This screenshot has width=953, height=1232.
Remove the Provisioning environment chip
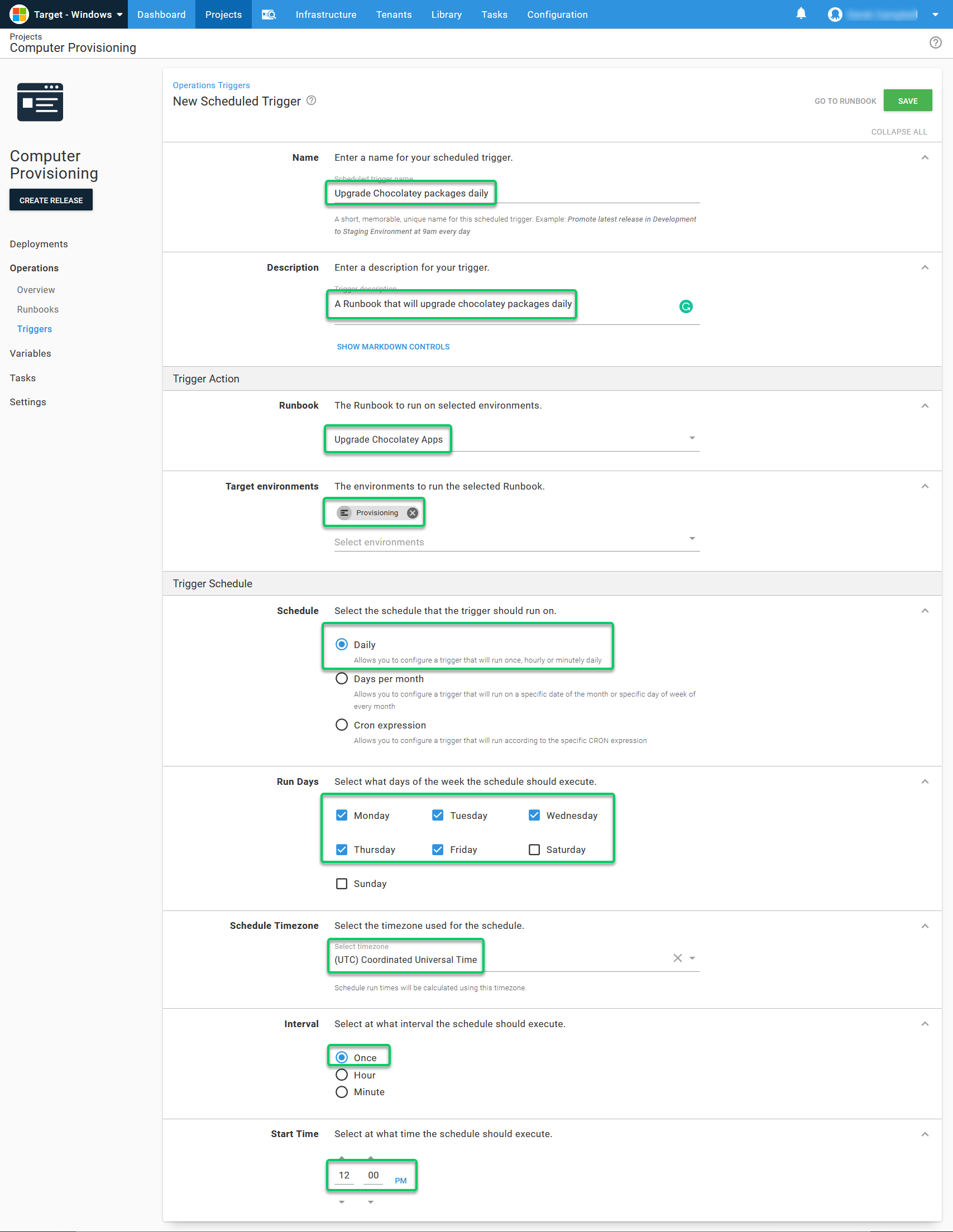(x=413, y=513)
